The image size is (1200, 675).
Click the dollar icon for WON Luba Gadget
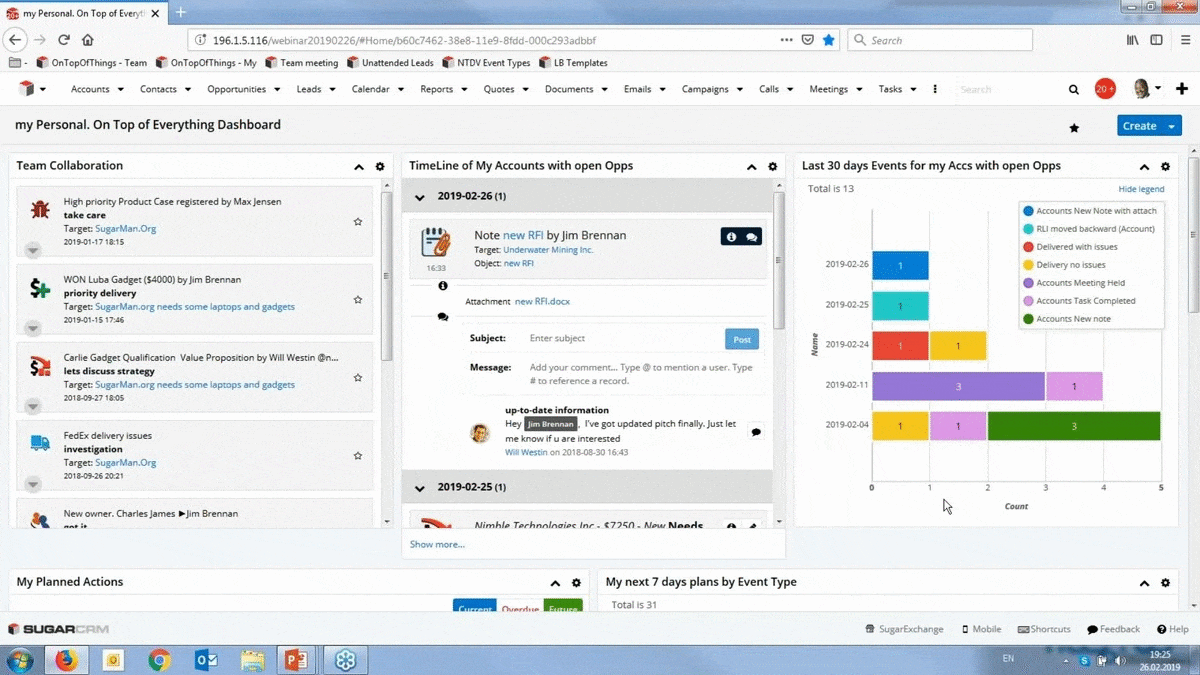(40, 289)
